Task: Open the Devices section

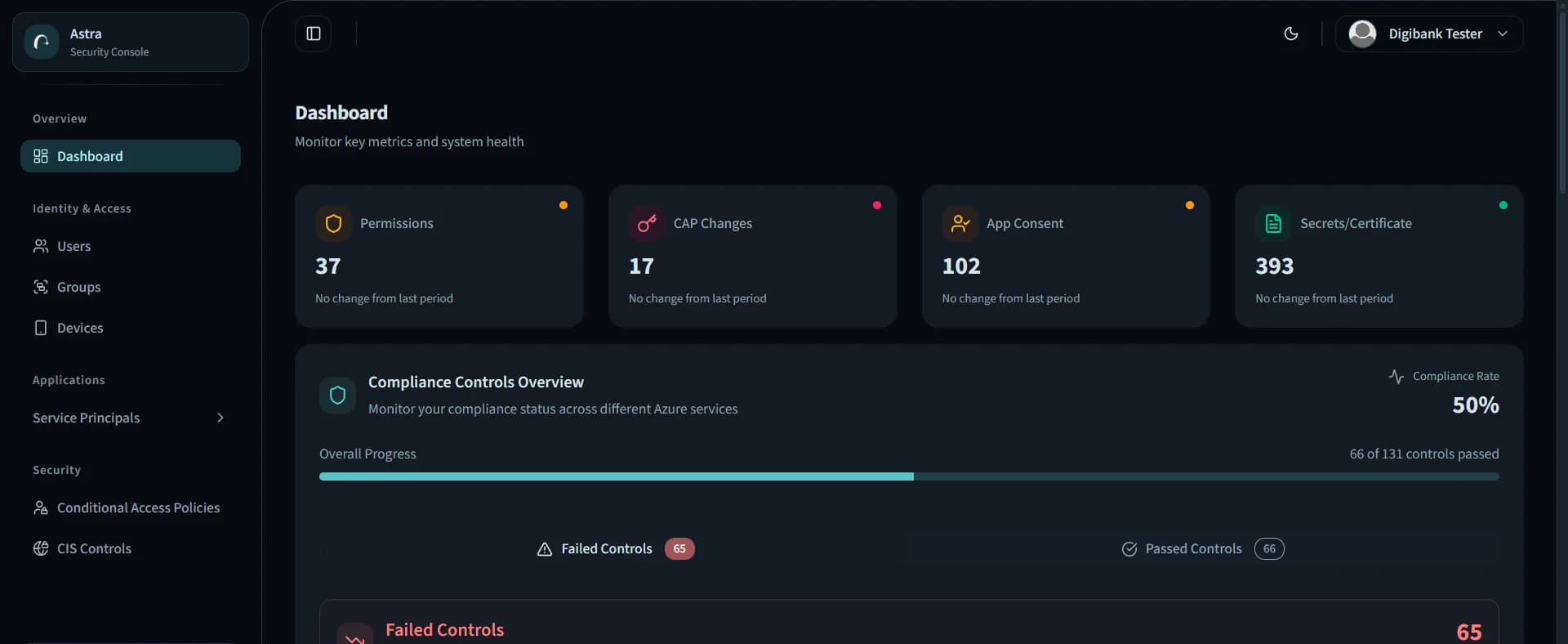Action: click(x=81, y=328)
